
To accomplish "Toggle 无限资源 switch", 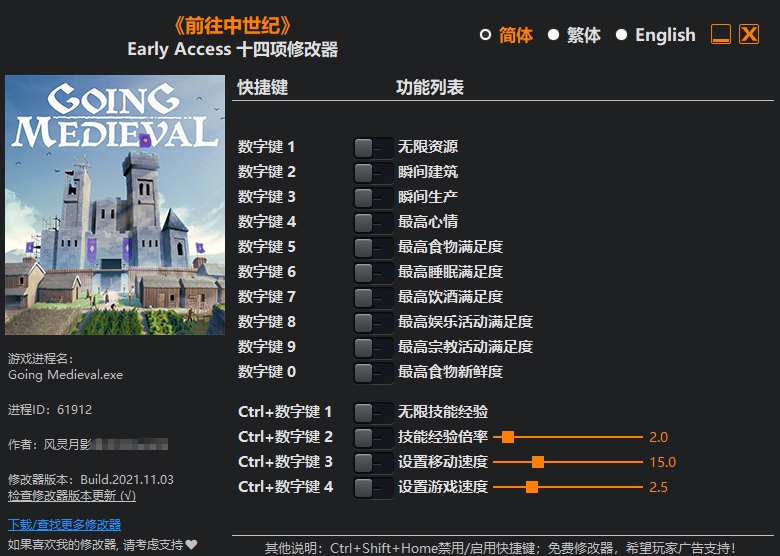I will (x=373, y=148).
